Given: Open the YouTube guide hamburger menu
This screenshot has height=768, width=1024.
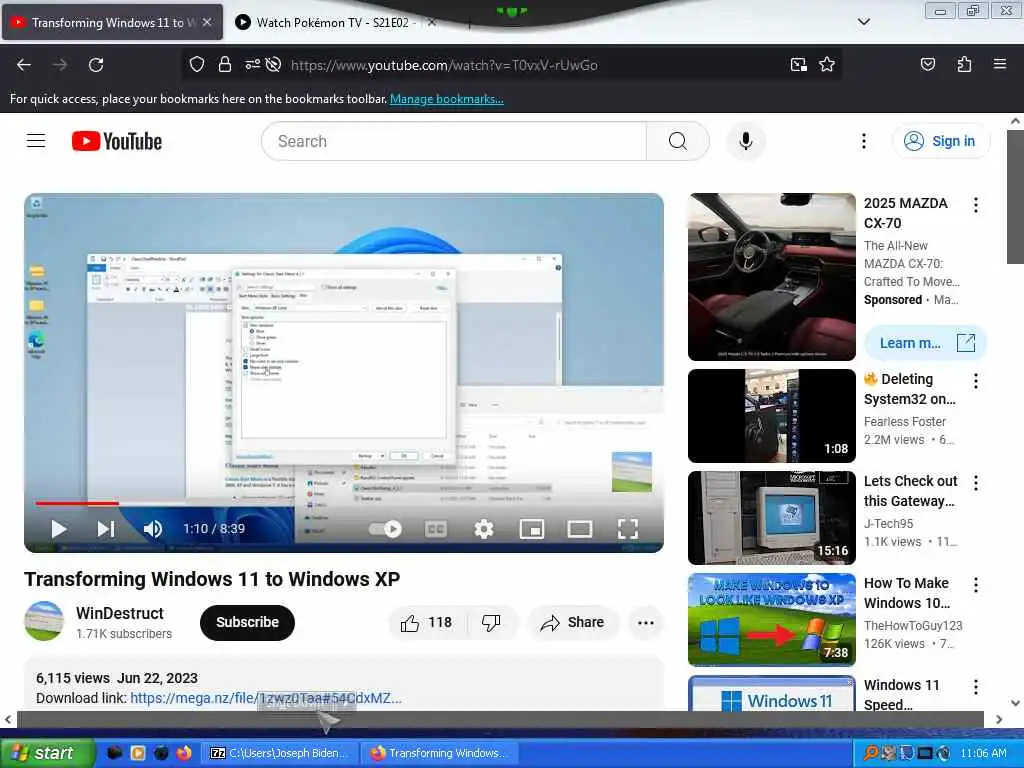Looking at the screenshot, I should click(x=36, y=141).
